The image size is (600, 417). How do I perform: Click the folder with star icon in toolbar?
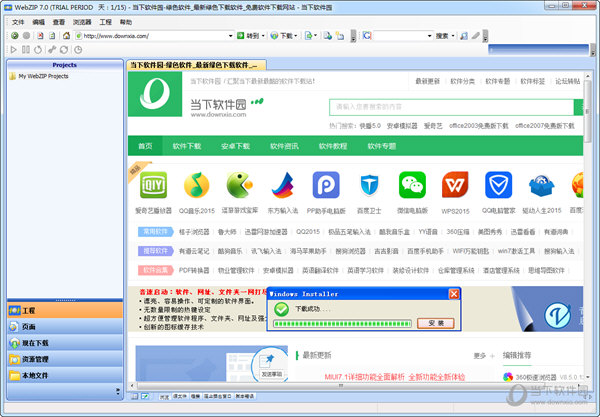340,36
